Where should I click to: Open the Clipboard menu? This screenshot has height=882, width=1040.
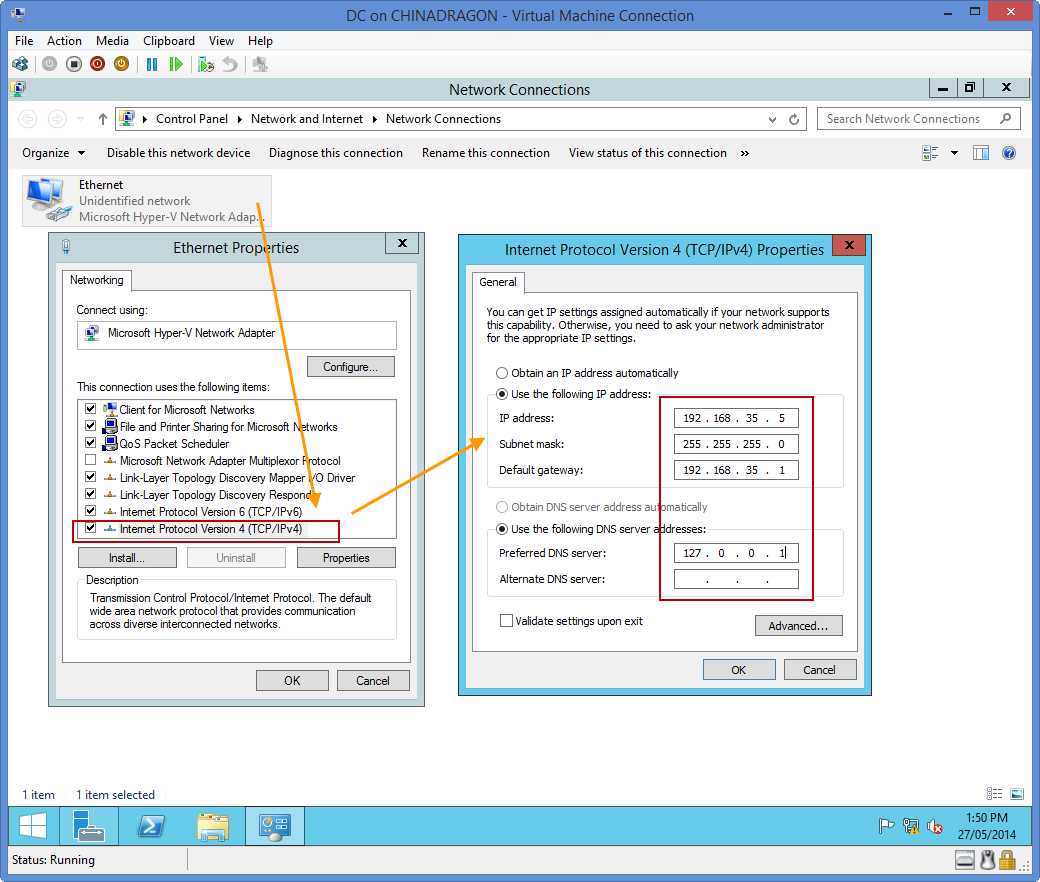(x=169, y=41)
